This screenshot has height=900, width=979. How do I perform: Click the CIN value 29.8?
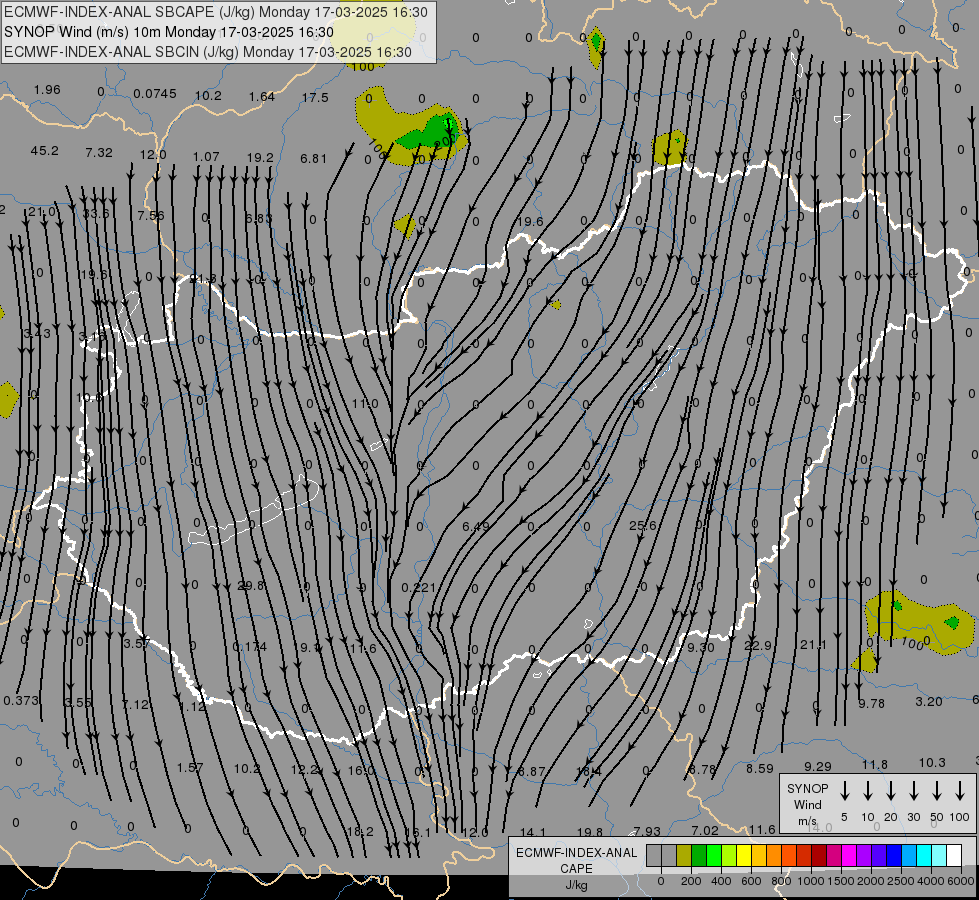point(251,585)
